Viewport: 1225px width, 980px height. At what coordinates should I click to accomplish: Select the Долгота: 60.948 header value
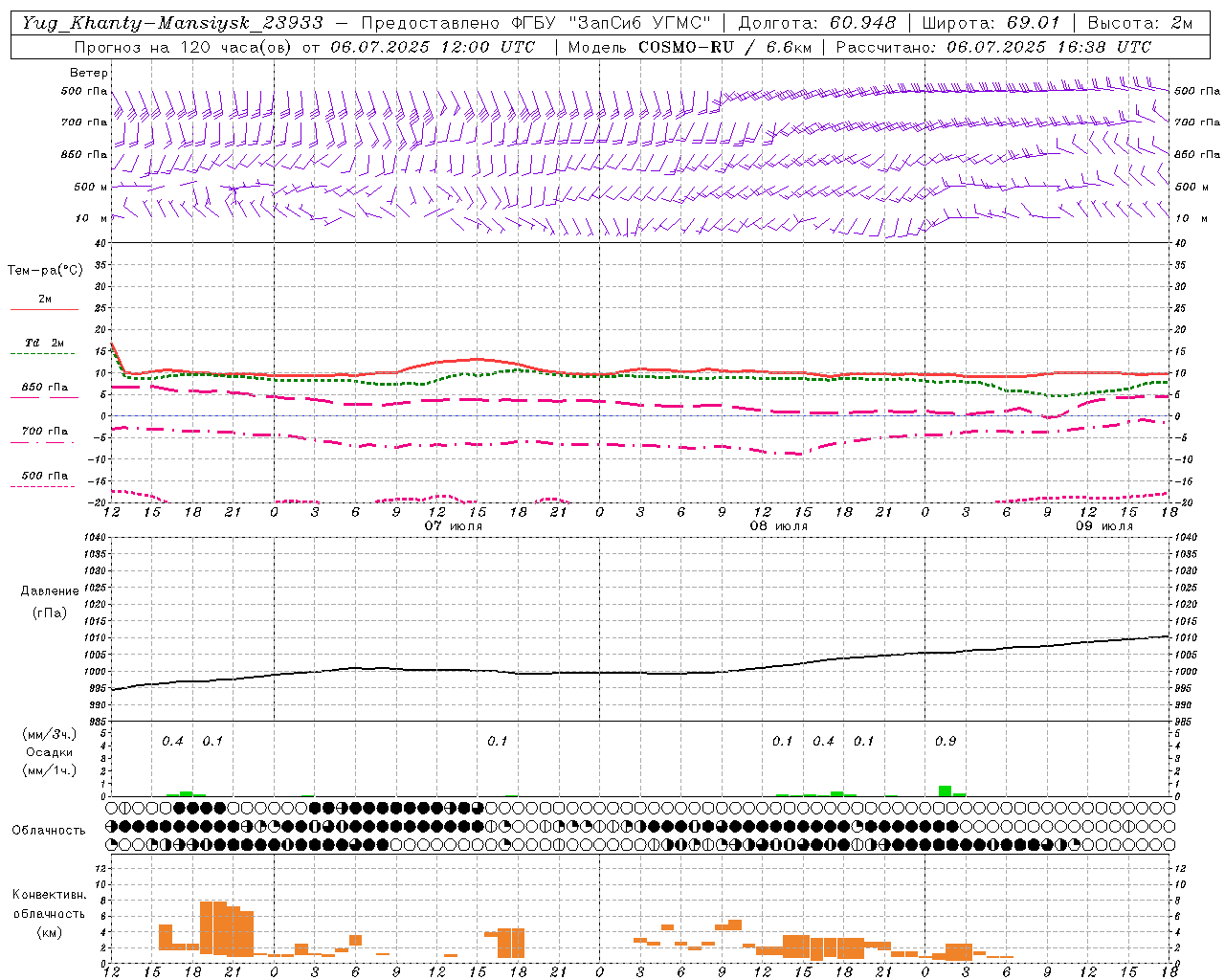click(817, 23)
